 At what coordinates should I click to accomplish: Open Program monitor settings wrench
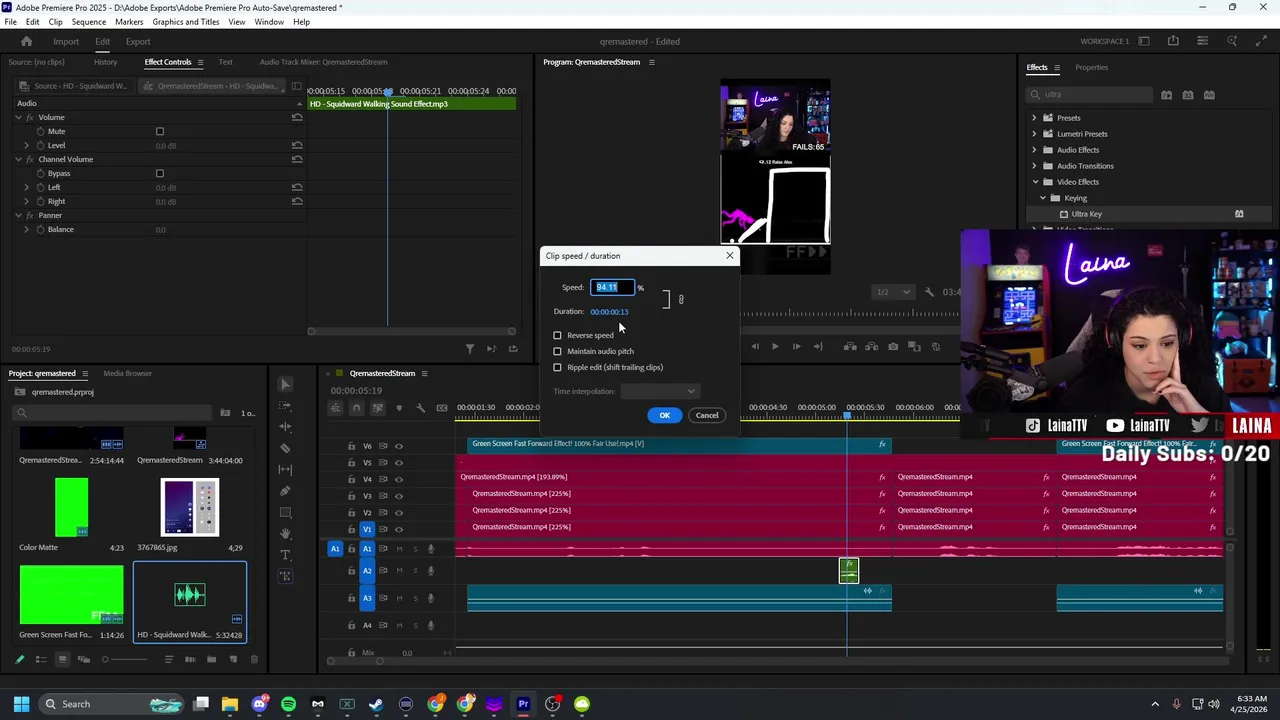click(x=929, y=292)
